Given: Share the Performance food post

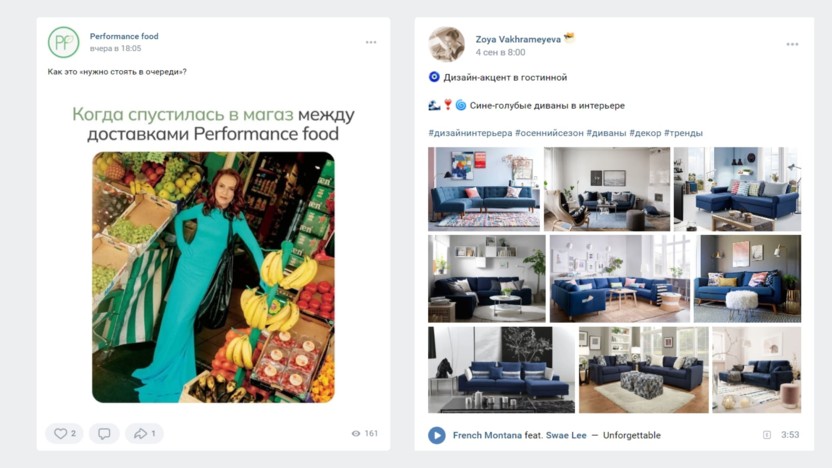Looking at the screenshot, I should 144,434.
